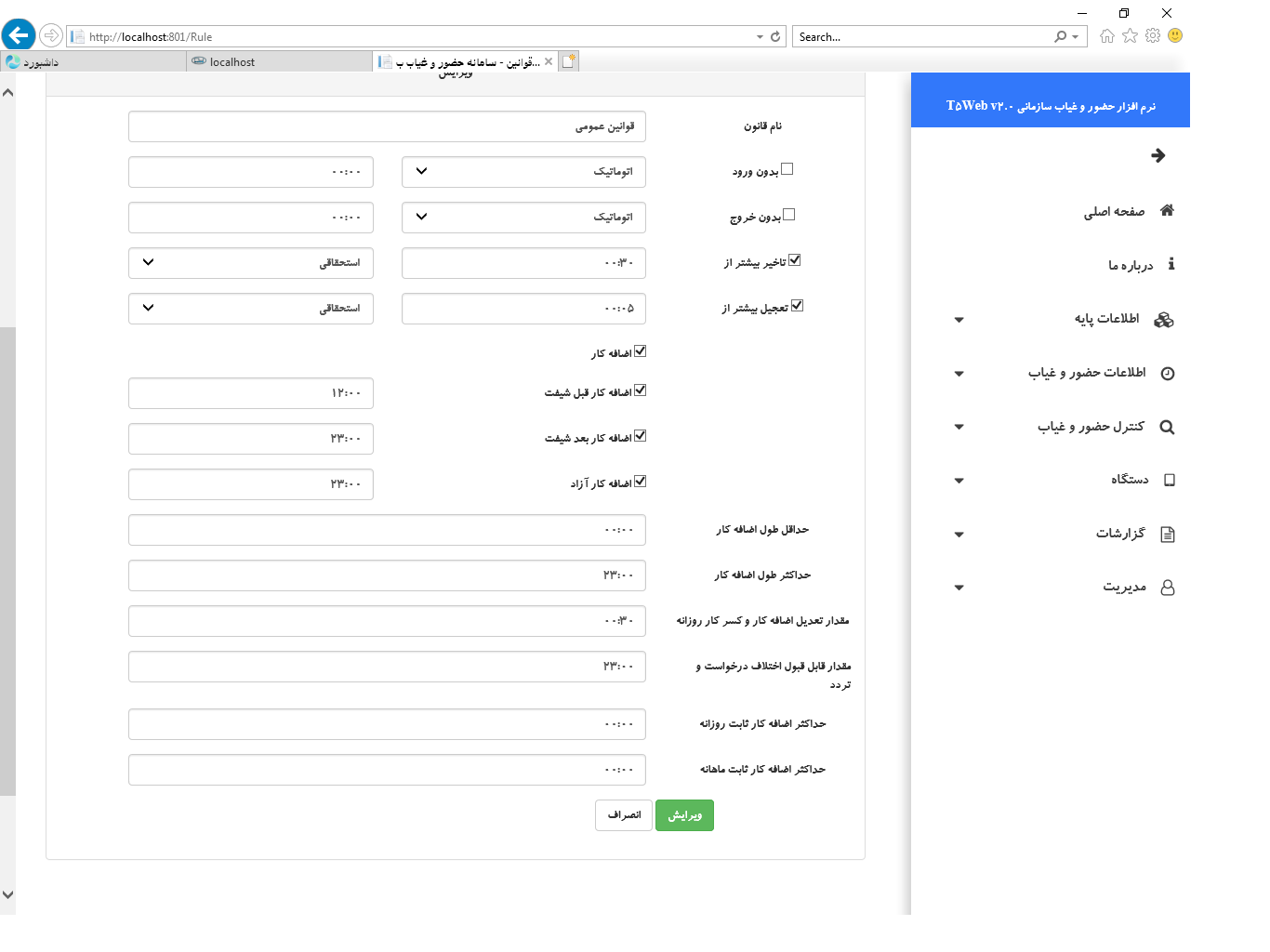The height and width of the screenshot is (952, 1270).
Task: Click the document icon for گزارشات
Action: [1168, 535]
